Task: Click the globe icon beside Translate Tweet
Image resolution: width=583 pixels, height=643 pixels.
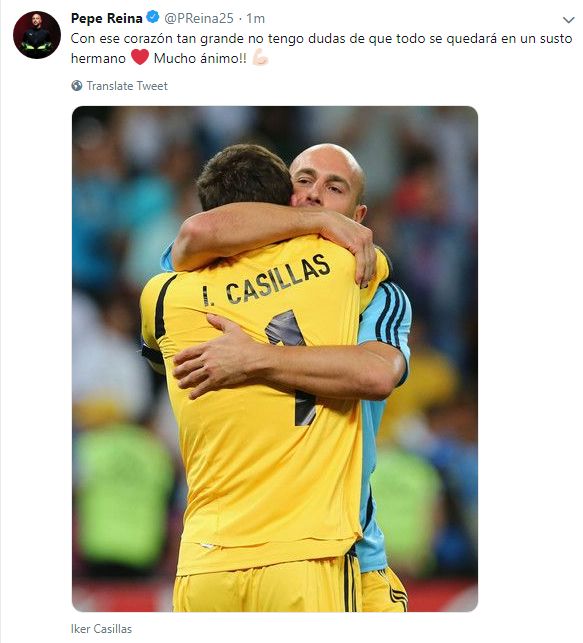Action: click(x=77, y=85)
